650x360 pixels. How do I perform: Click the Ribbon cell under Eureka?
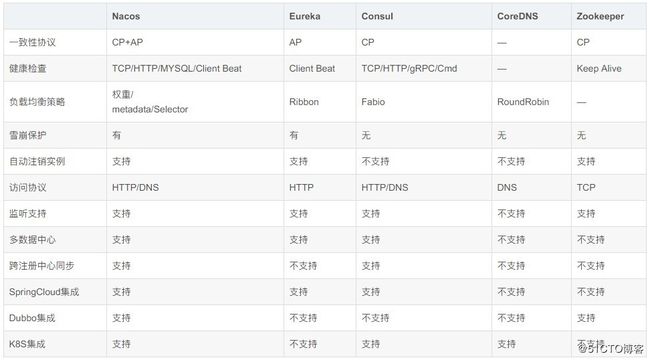pyautogui.click(x=304, y=102)
